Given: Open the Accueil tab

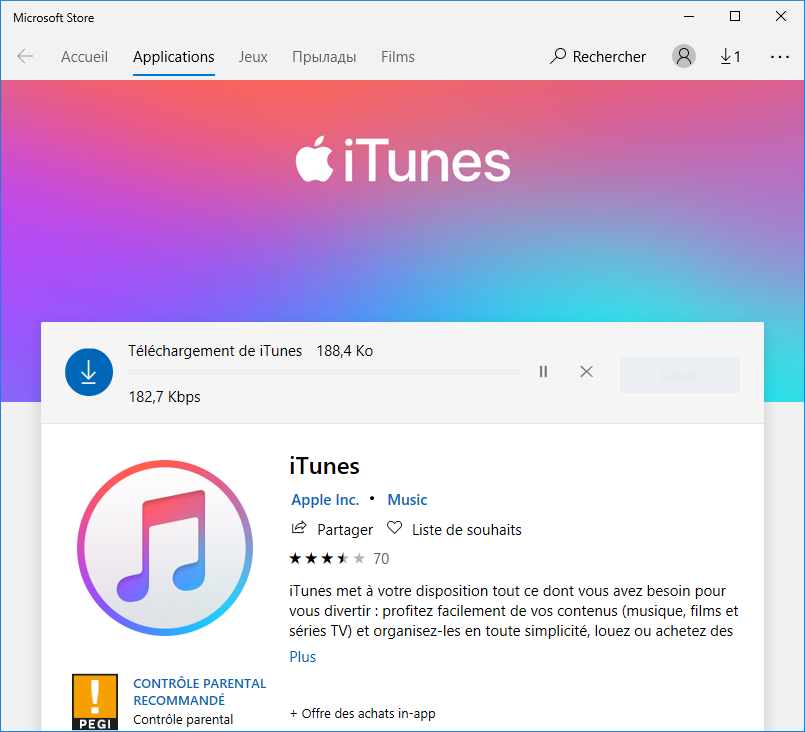Looking at the screenshot, I should pos(84,56).
